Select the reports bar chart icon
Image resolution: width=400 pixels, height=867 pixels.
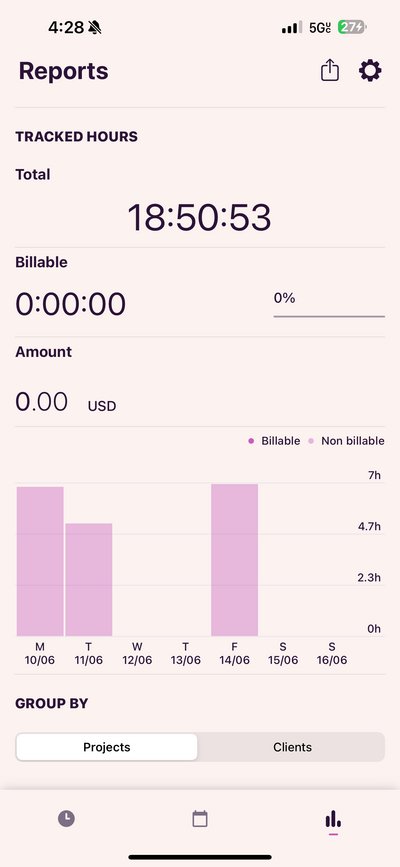pyautogui.click(x=333, y=818)
